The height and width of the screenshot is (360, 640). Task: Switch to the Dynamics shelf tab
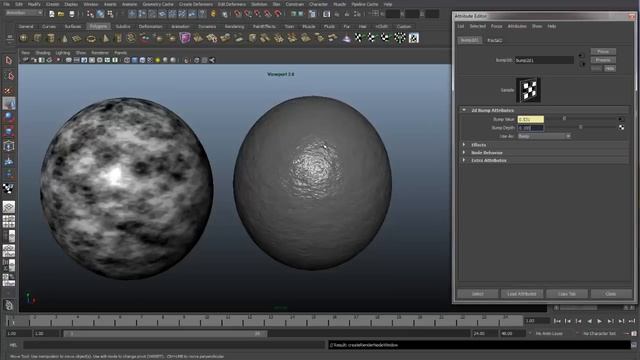coord(207,26)
